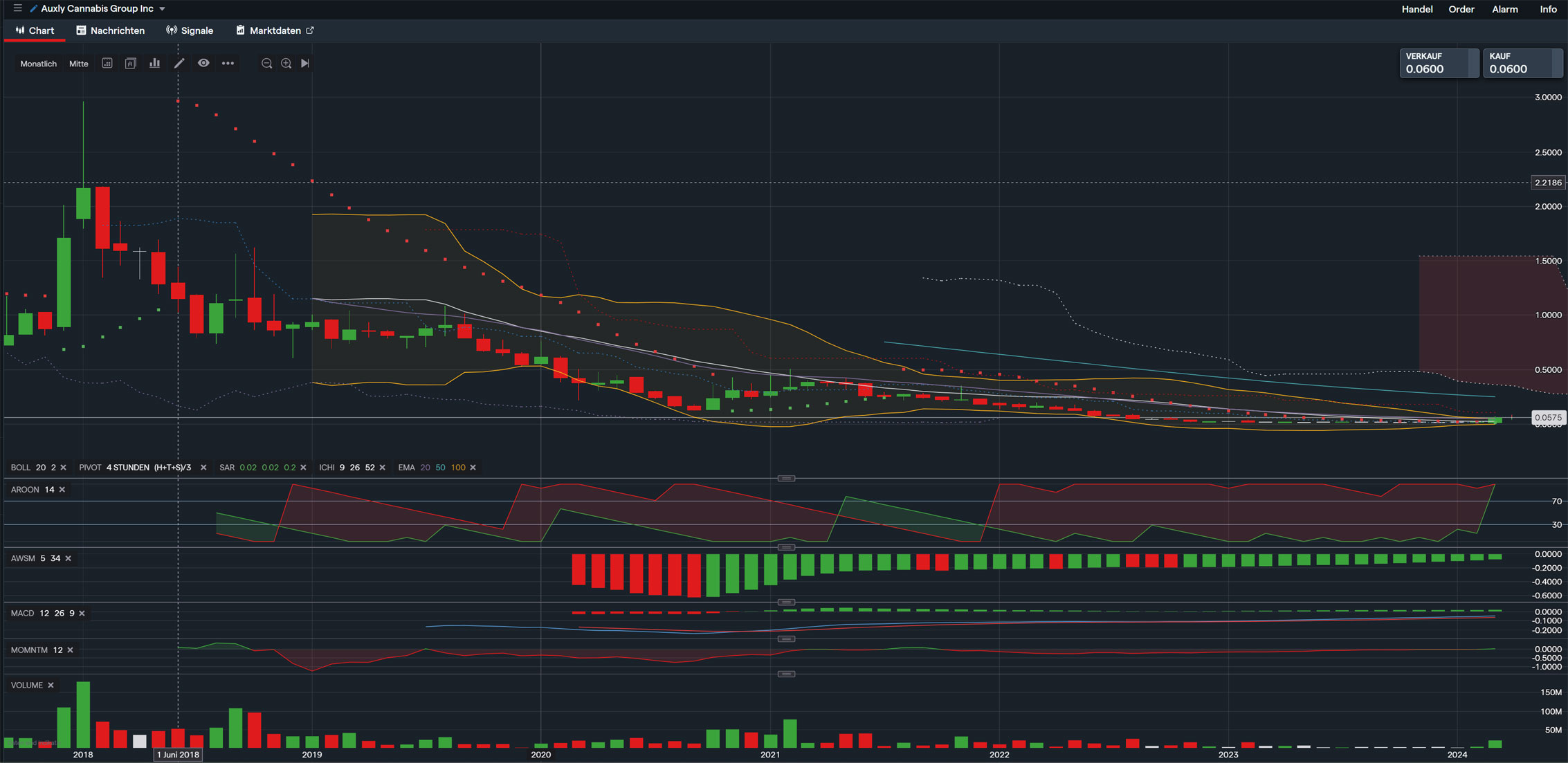Jump to latest candle with skip icon
Viewport: 1568px width, 763px height.
[305, 64]
